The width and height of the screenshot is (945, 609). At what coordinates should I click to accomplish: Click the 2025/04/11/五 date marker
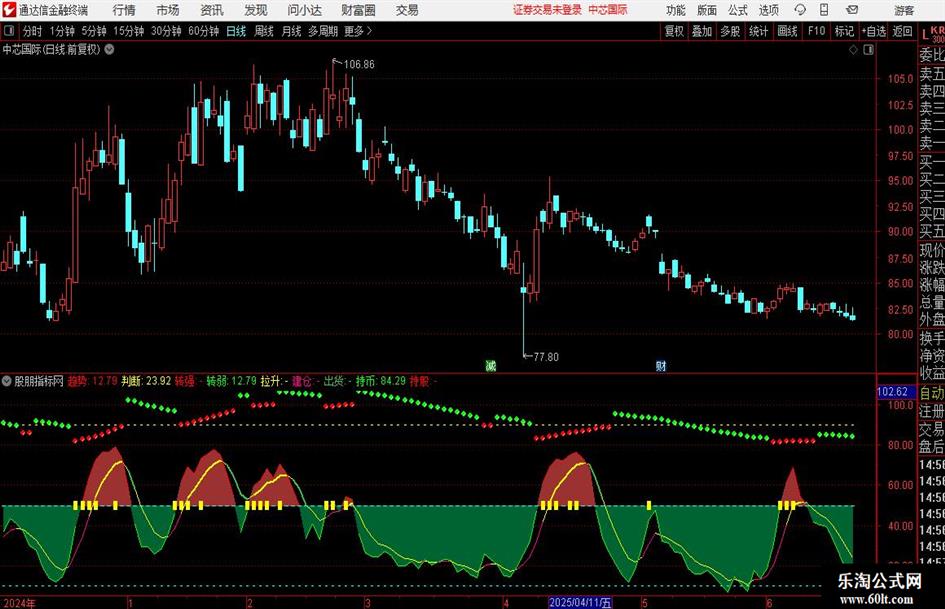click(x=580, y=602)
